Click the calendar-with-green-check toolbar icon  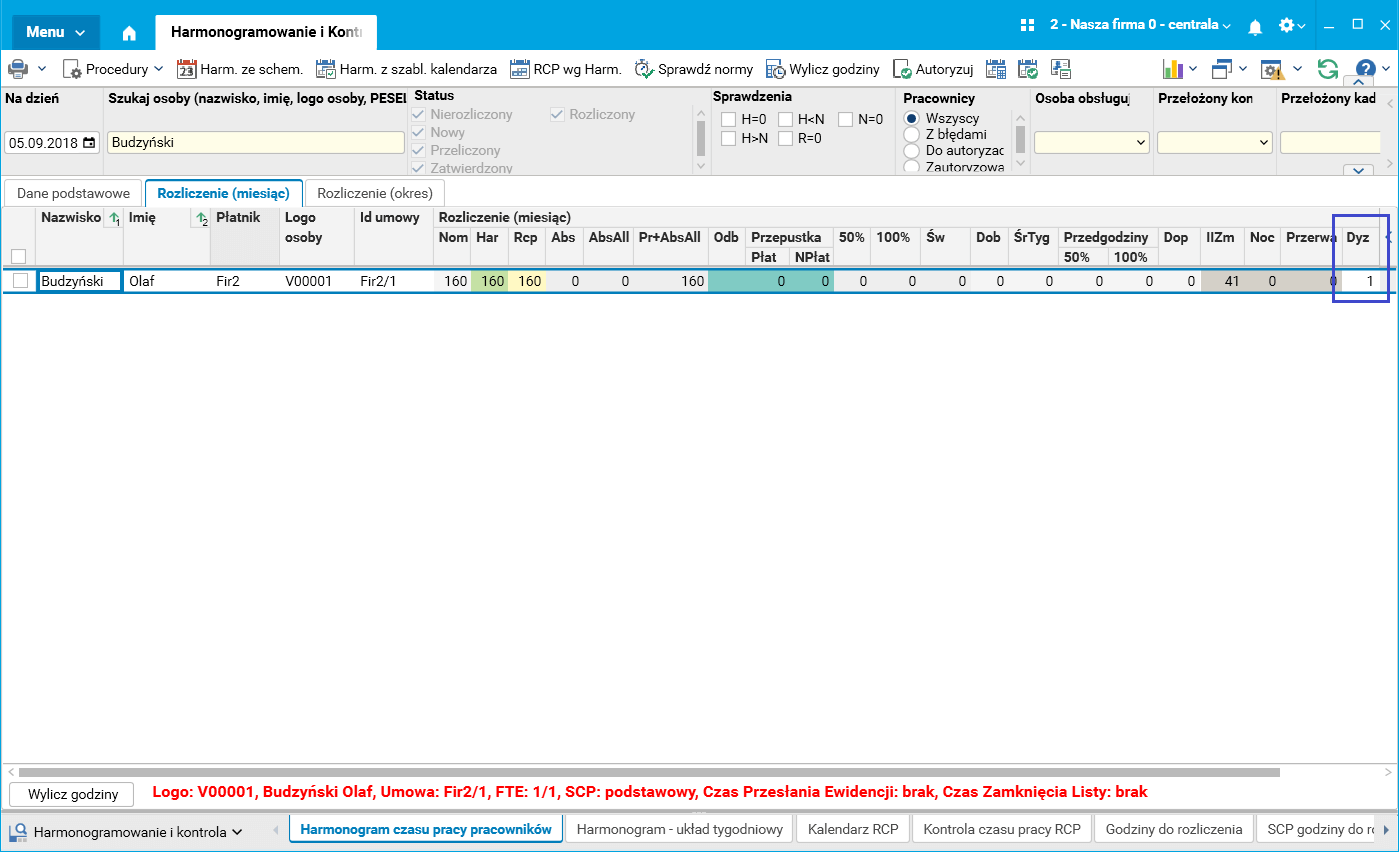pos(1028,69)
